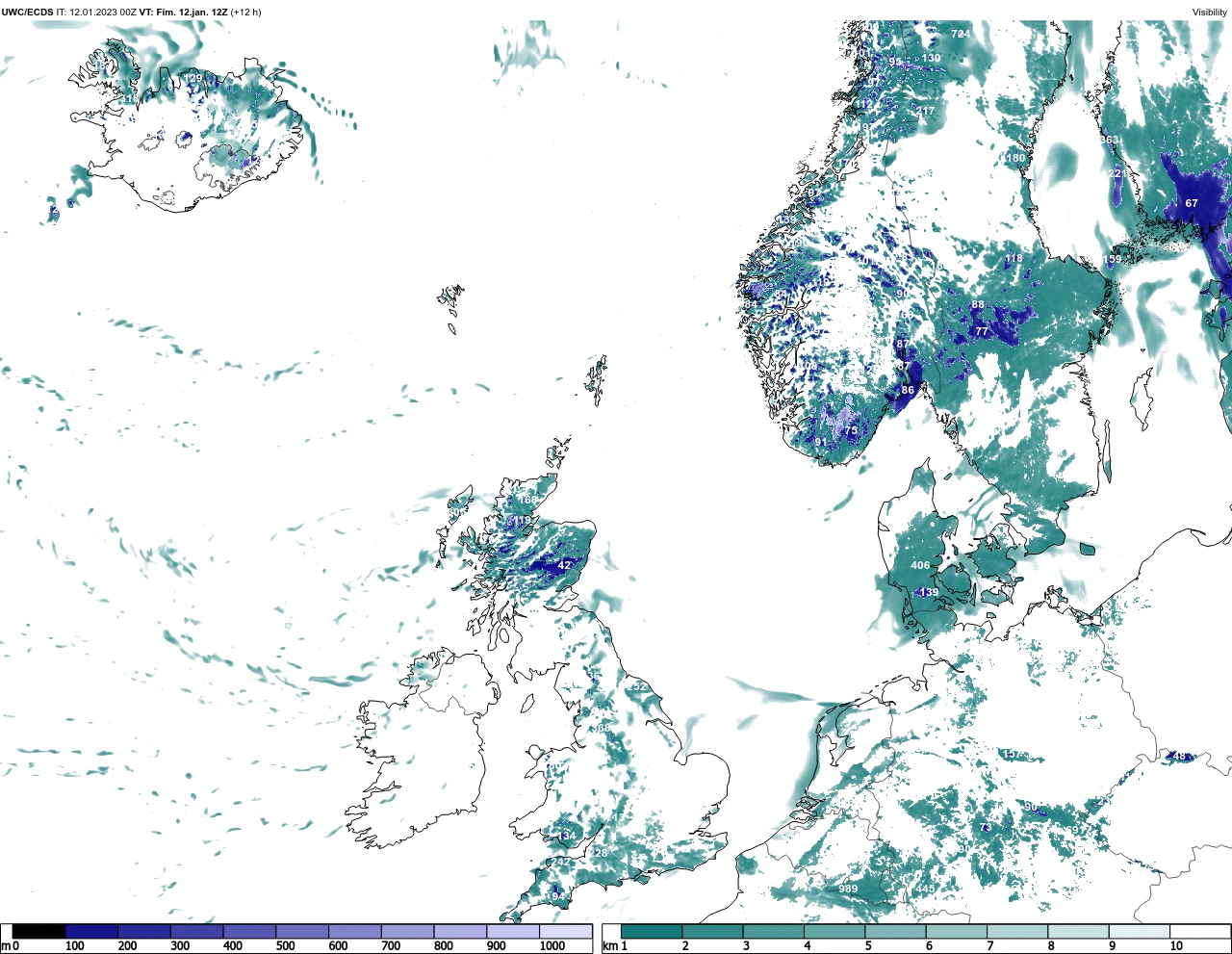
Task: Click the 'UWC/ECDS' header text
Action: point(27,12)
